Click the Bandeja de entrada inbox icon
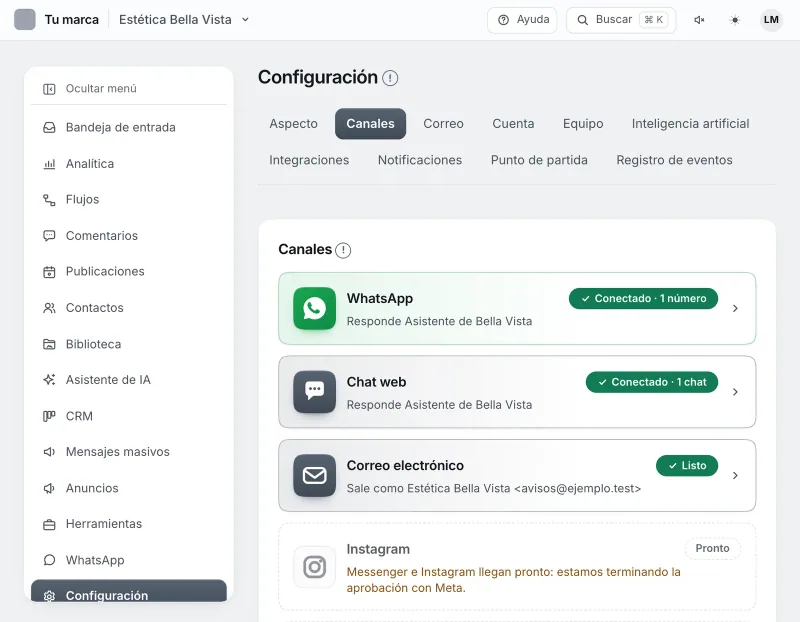Viewport: 800px width, 622px height. [49, 128]
